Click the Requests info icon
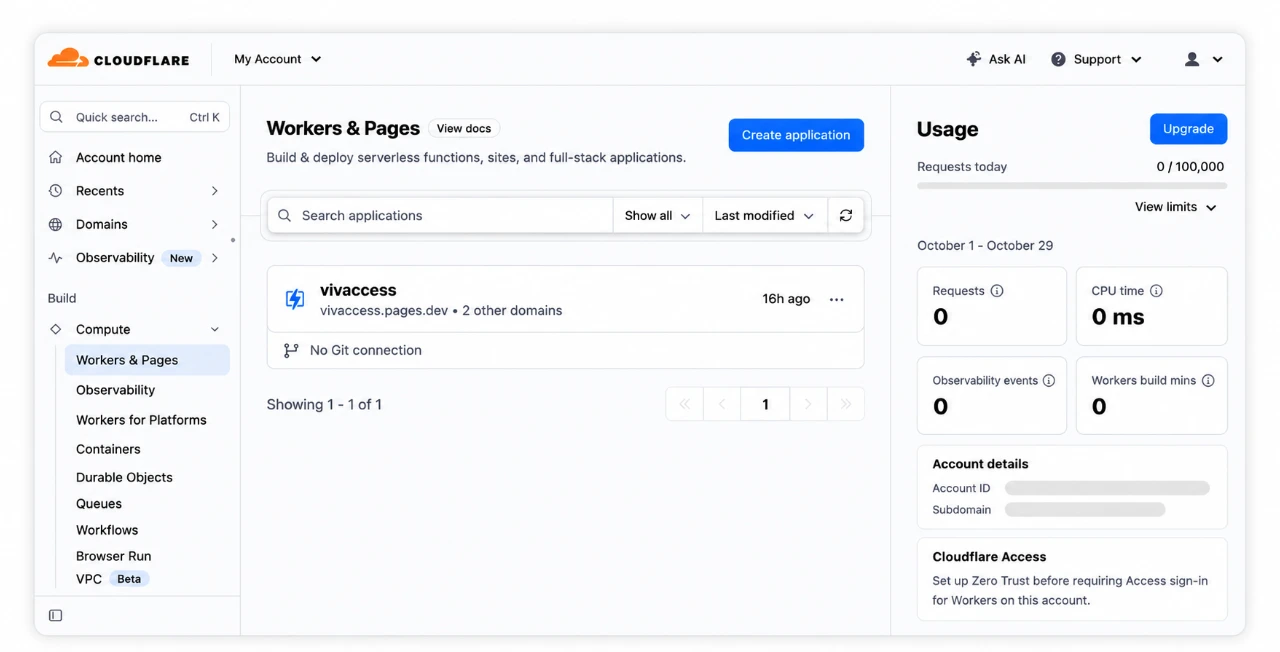The image size is (1280, 652). 997,291
